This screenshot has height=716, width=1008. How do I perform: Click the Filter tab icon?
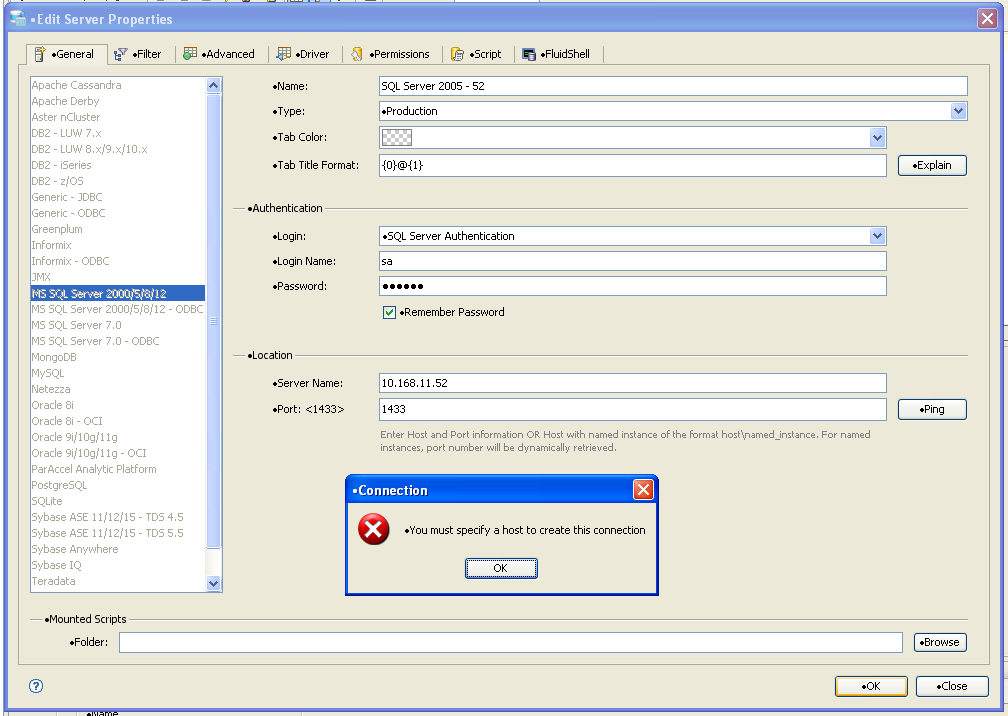coord(120,55)
